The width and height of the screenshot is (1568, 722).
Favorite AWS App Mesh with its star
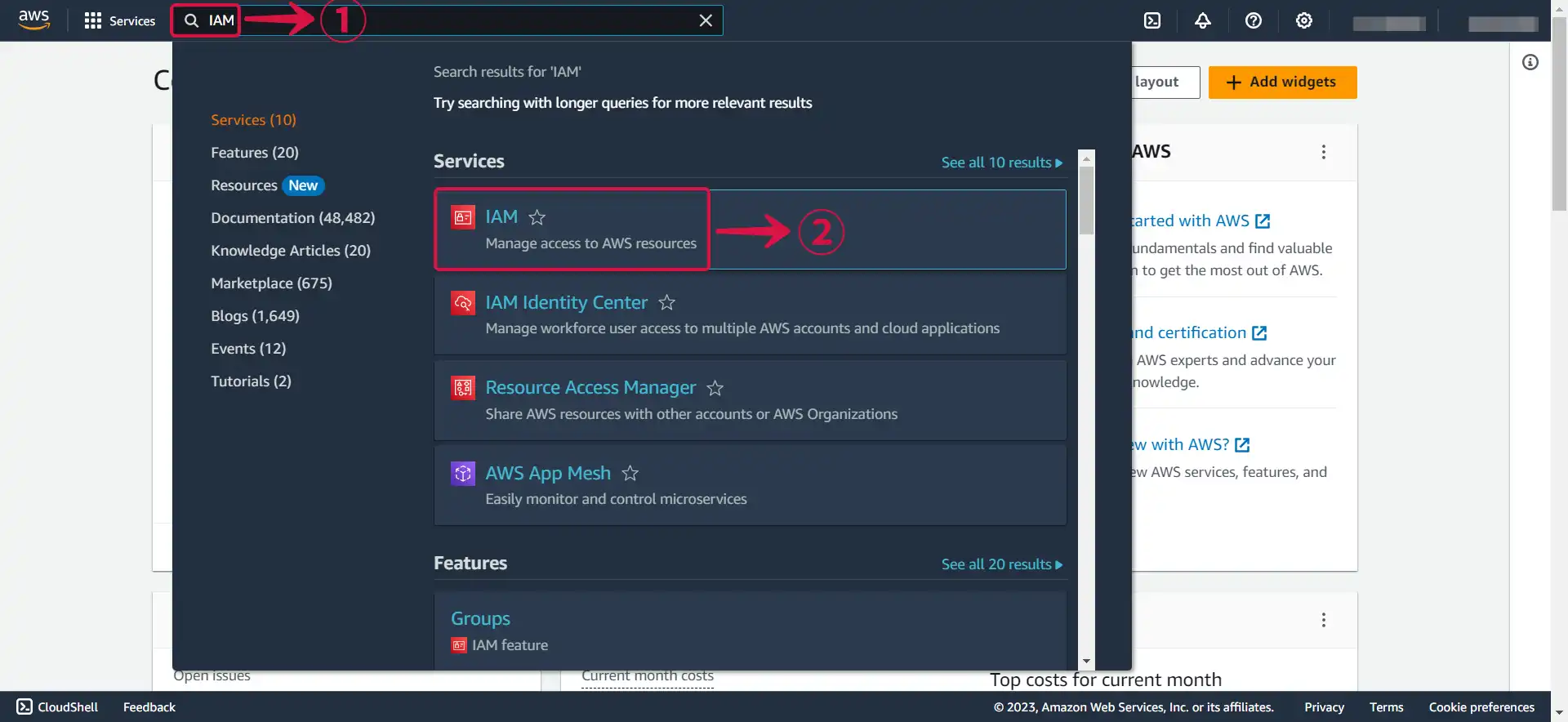coord(630,473)
